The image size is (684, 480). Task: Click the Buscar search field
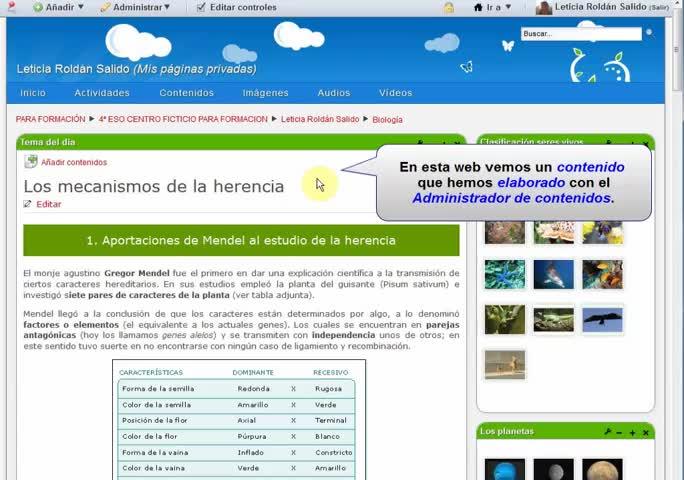[581, 34]
